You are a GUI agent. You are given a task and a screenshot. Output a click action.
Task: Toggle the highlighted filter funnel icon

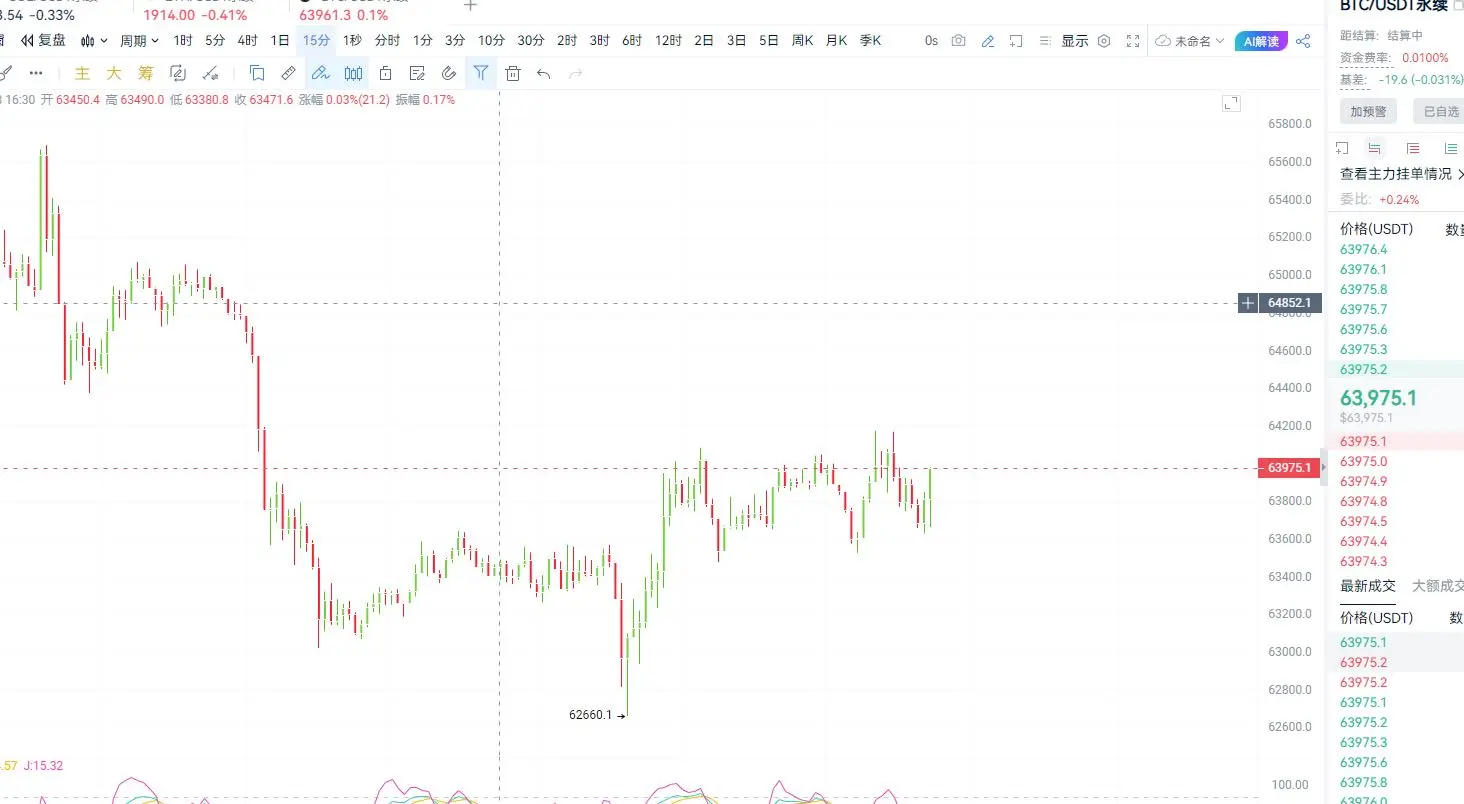[481, 73]
